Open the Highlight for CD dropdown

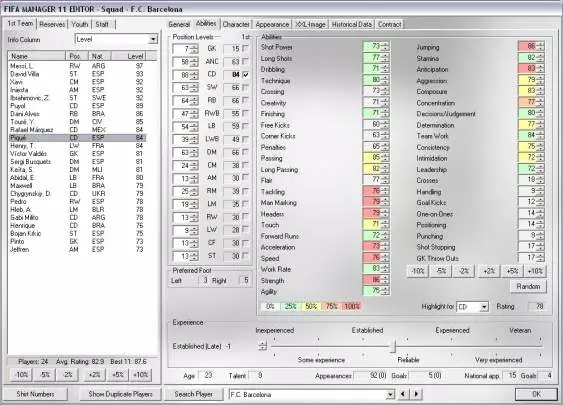484,307
